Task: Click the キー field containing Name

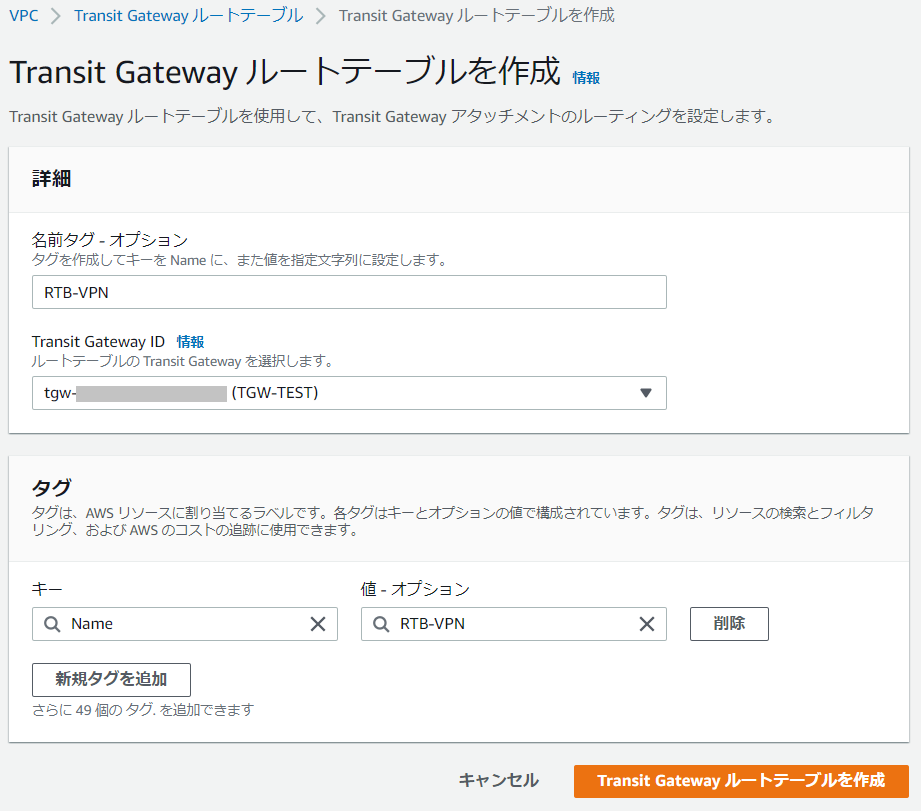Action: 184,624
